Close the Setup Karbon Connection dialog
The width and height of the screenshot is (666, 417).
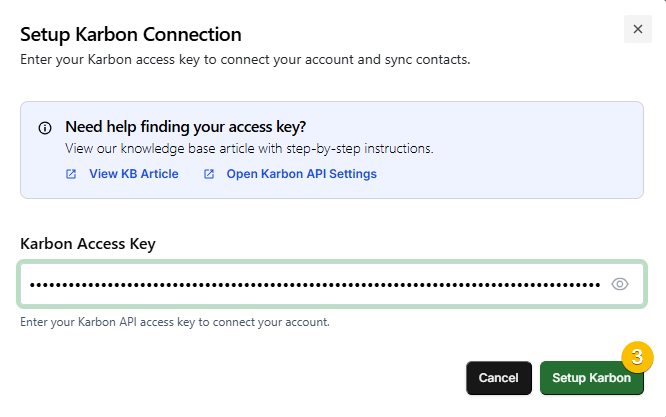637,30
